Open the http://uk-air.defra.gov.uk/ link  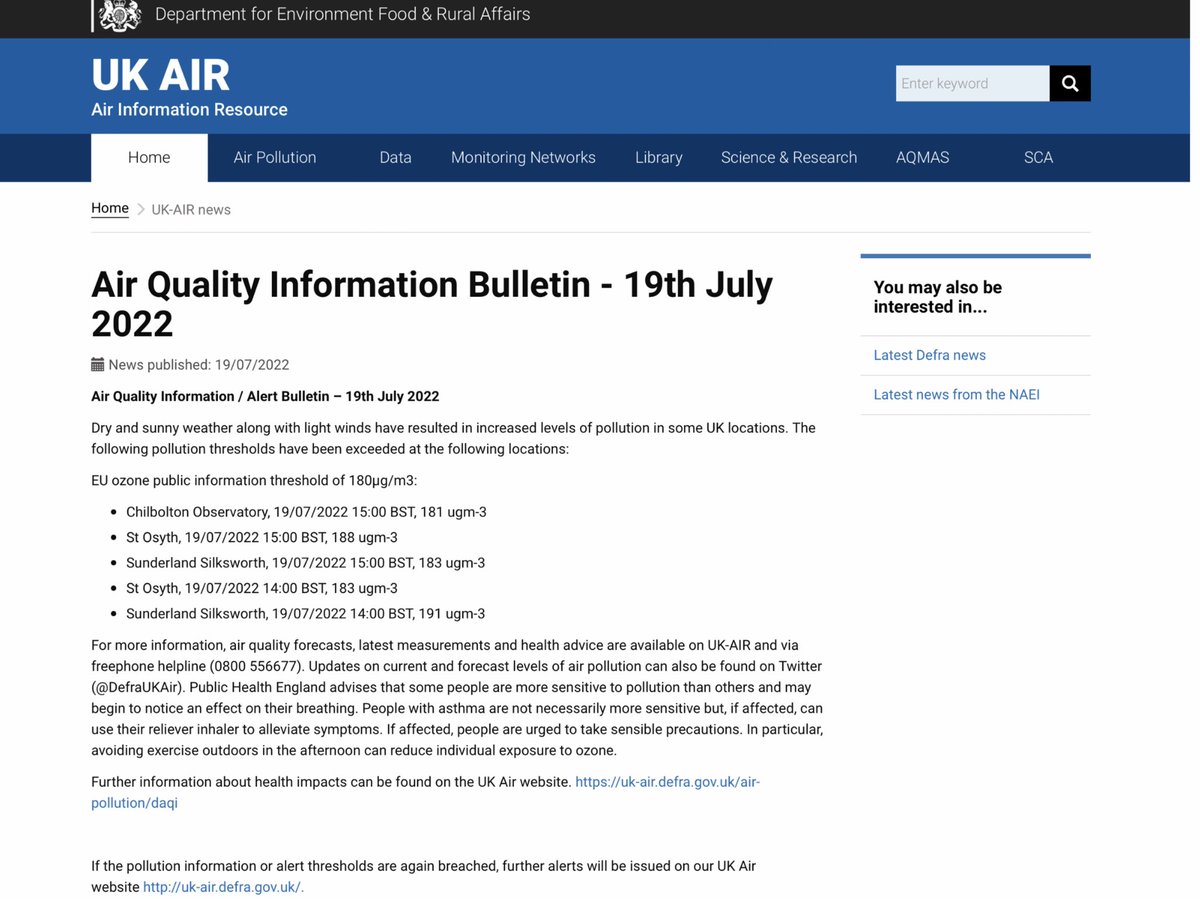(x=224, y=887)
